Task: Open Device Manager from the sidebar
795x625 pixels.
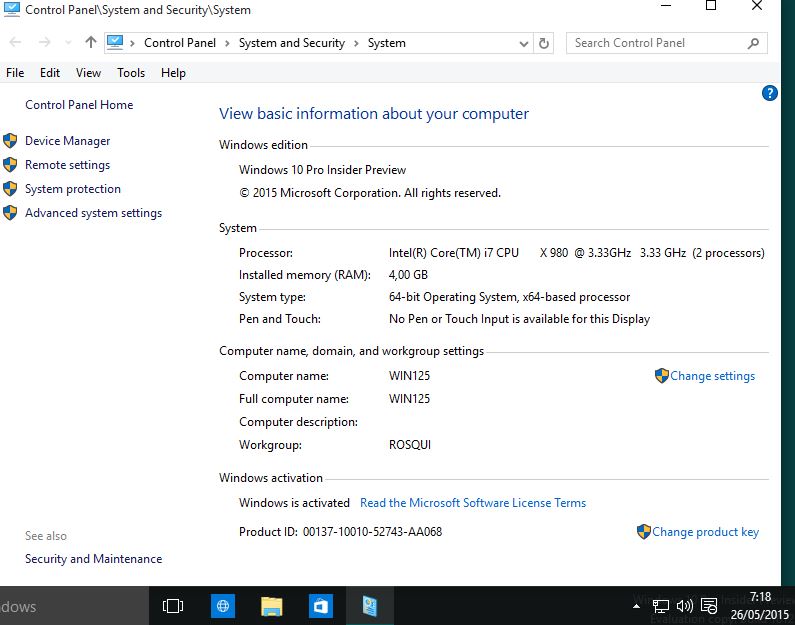Action: point(67,141)
